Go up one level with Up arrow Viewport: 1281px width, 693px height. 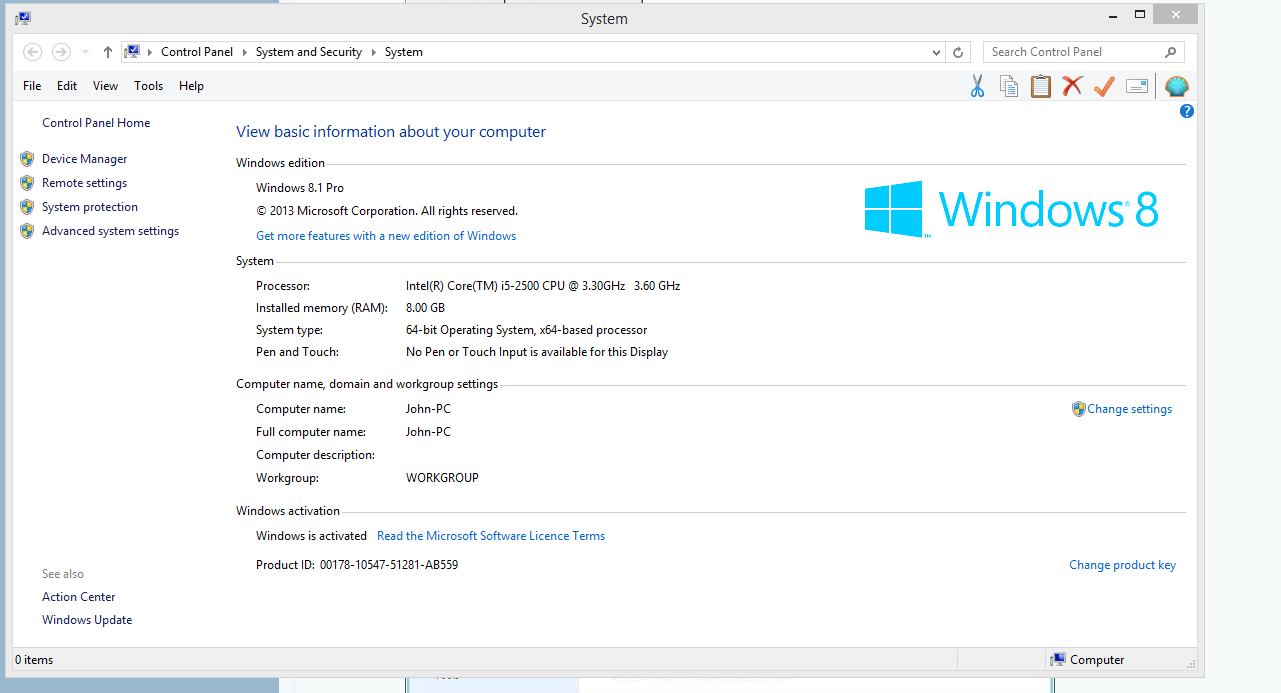pyautogui.click(x=108, y=53)
